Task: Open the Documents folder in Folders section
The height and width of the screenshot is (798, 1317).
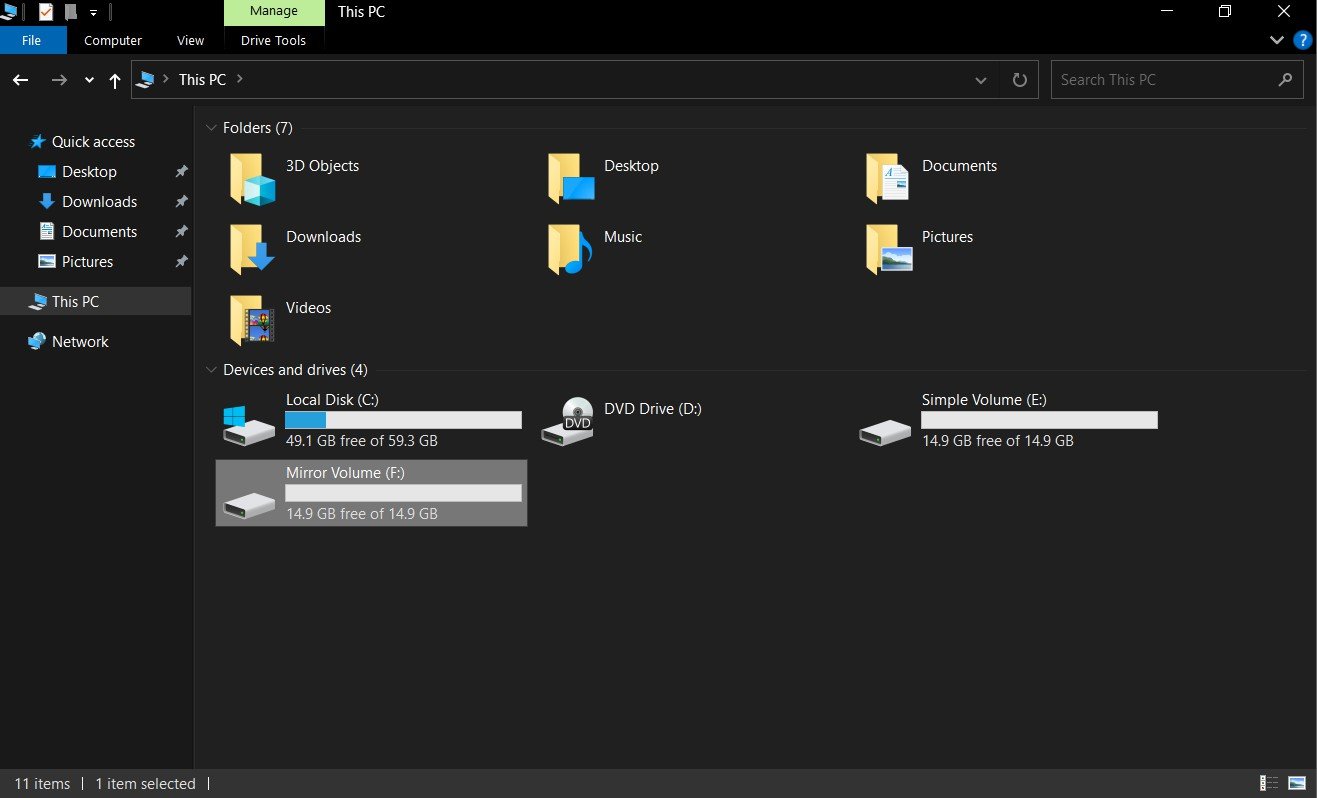Action: (x=889, y=179)
